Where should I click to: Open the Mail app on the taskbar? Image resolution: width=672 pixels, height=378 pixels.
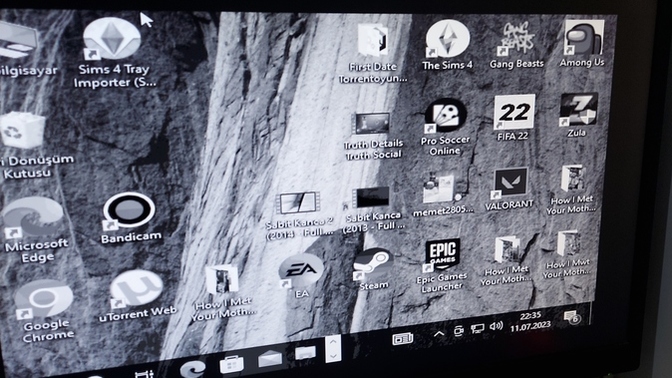pos(270,358)
